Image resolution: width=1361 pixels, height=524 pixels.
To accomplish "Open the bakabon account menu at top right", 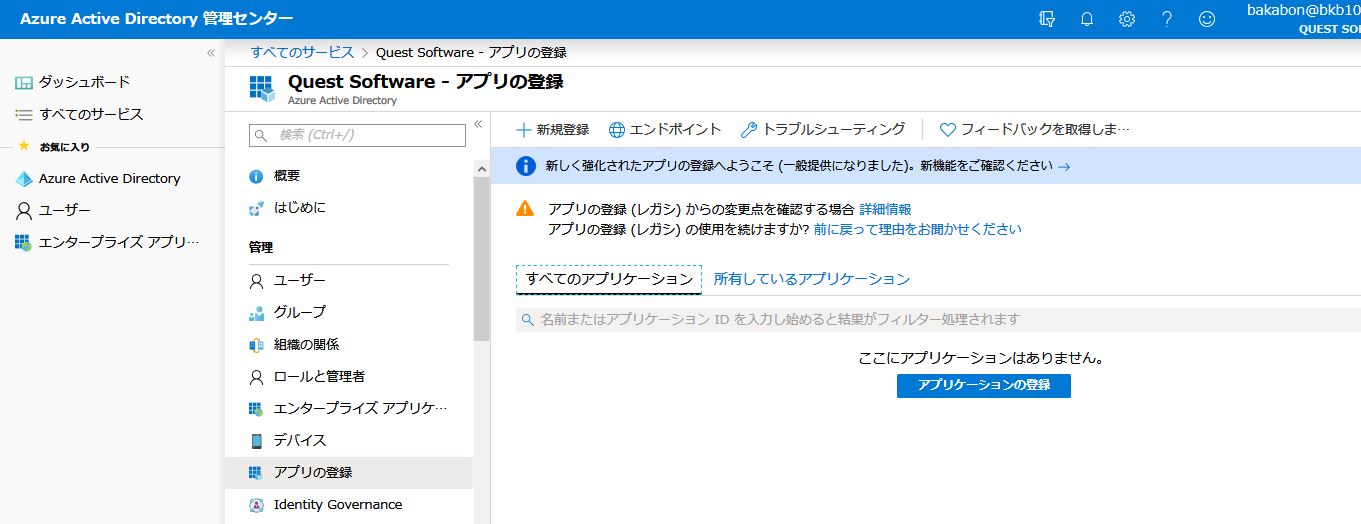I will pyautogui.click(x=1303, y=19).
